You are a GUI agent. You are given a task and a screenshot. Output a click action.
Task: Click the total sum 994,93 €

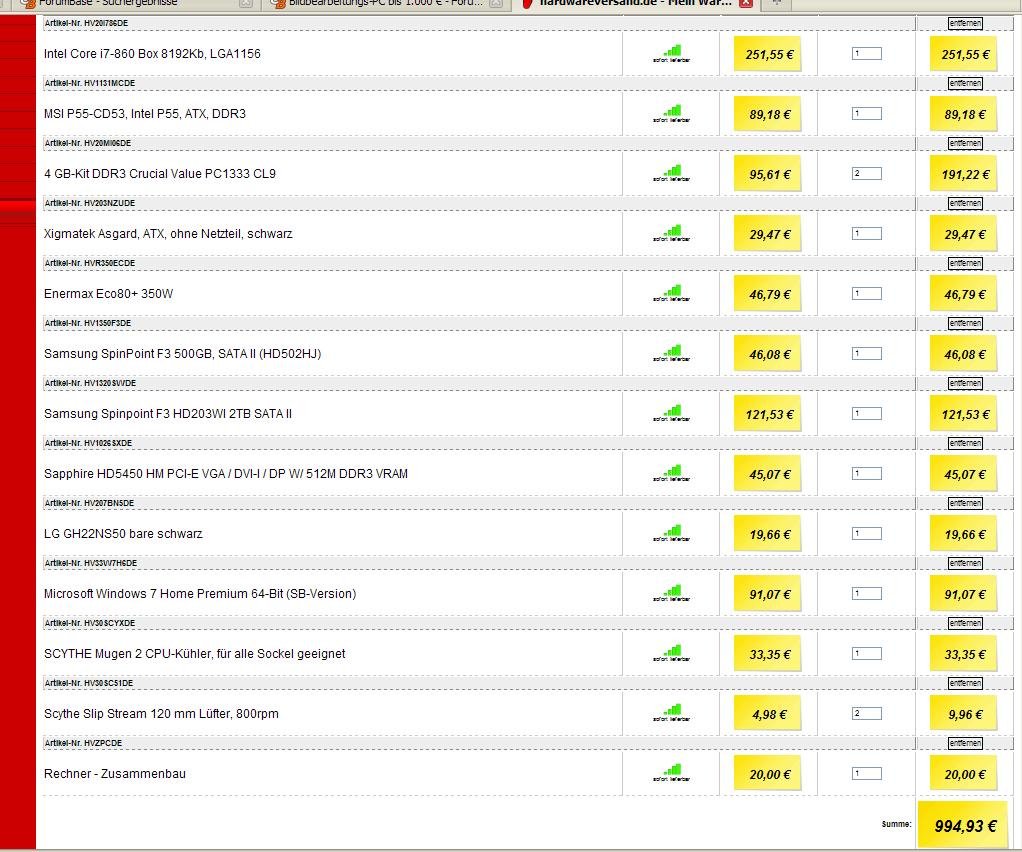(965, 825)
